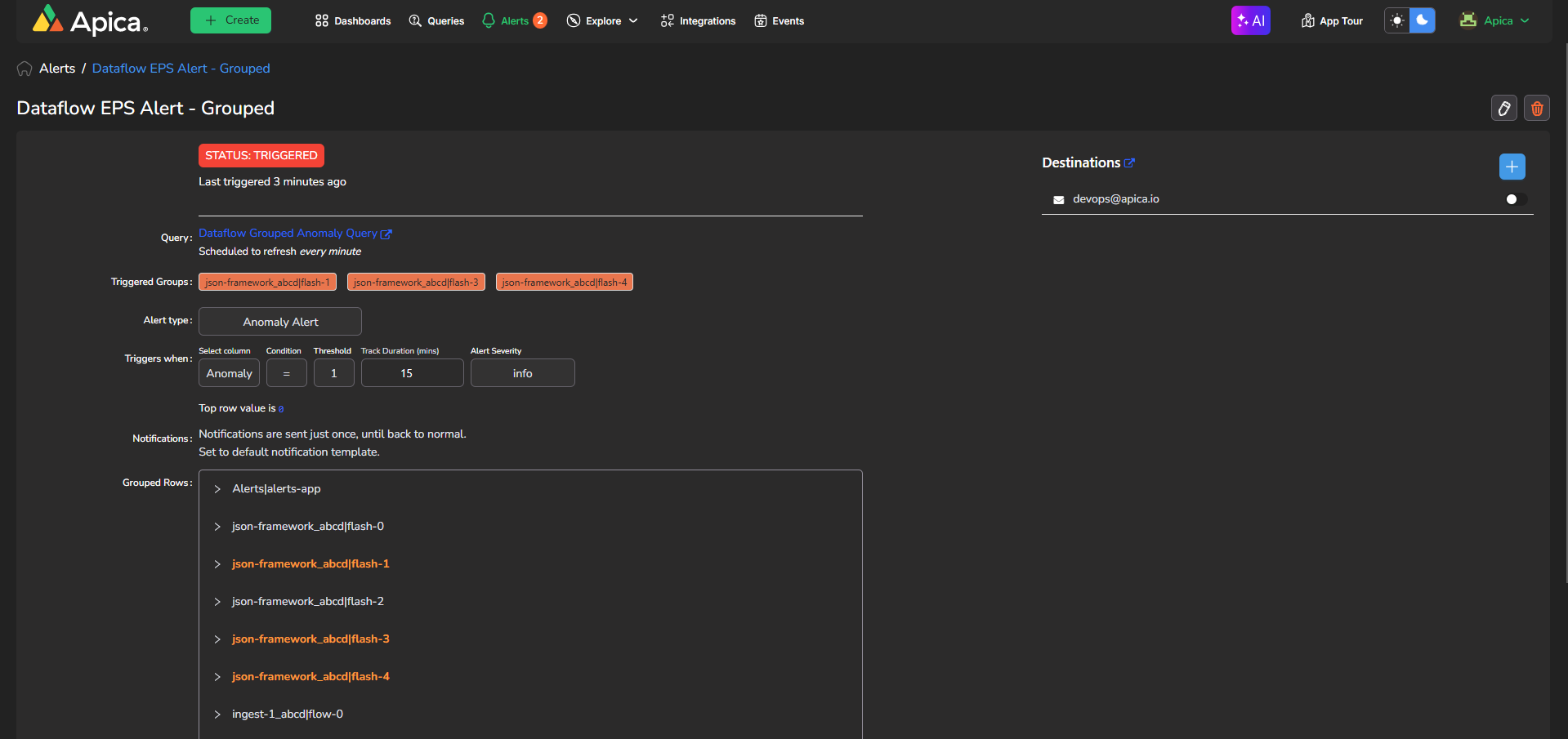Toggle the devops@apica.io destination switch
This screenshot has width=1568, height=739.
coord(1515,199)
